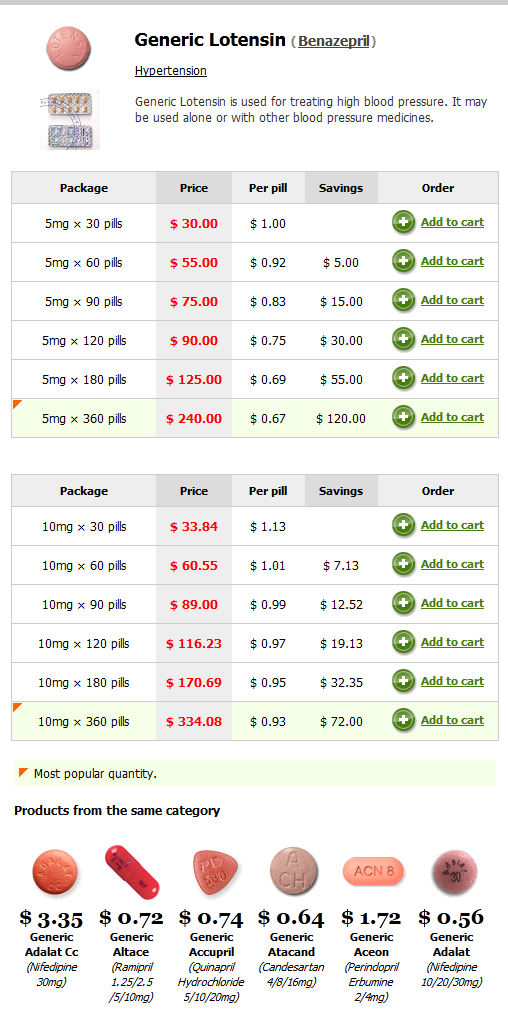Open the Generic Adalat Cc pill image
This screenshot has height=1014, width=508.
(x=56, y=872)
